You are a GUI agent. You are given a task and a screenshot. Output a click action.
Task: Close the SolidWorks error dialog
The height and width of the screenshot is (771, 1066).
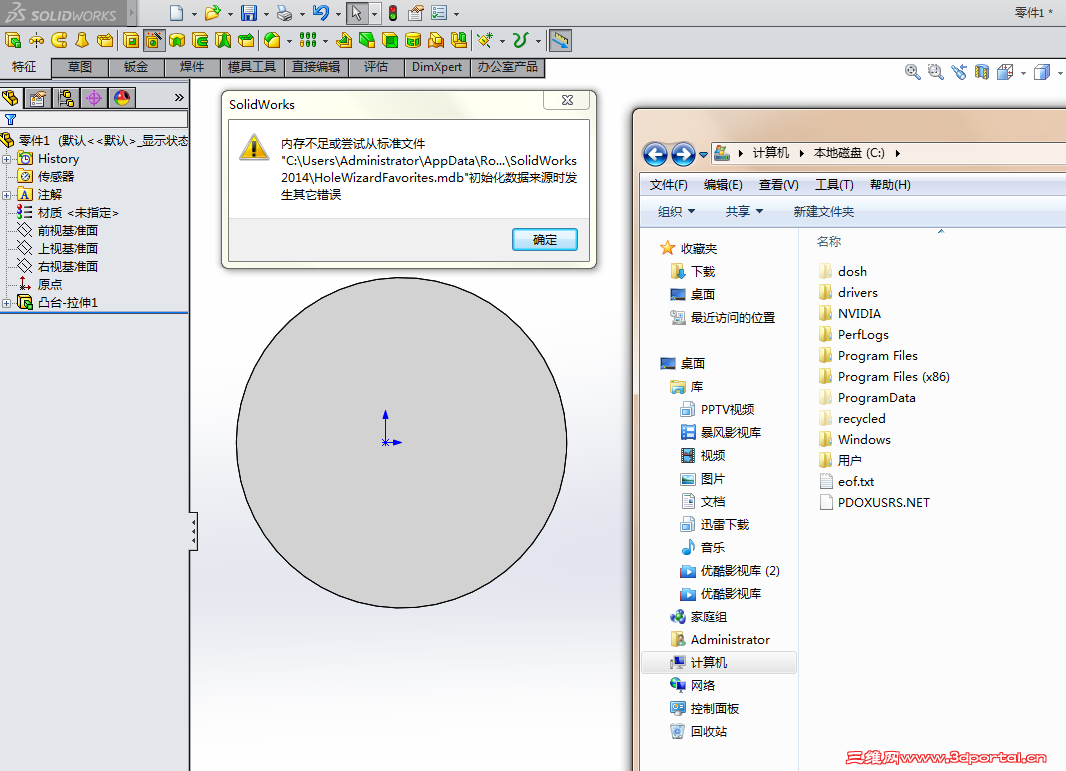pyautogui.click(x=568, y=100)
